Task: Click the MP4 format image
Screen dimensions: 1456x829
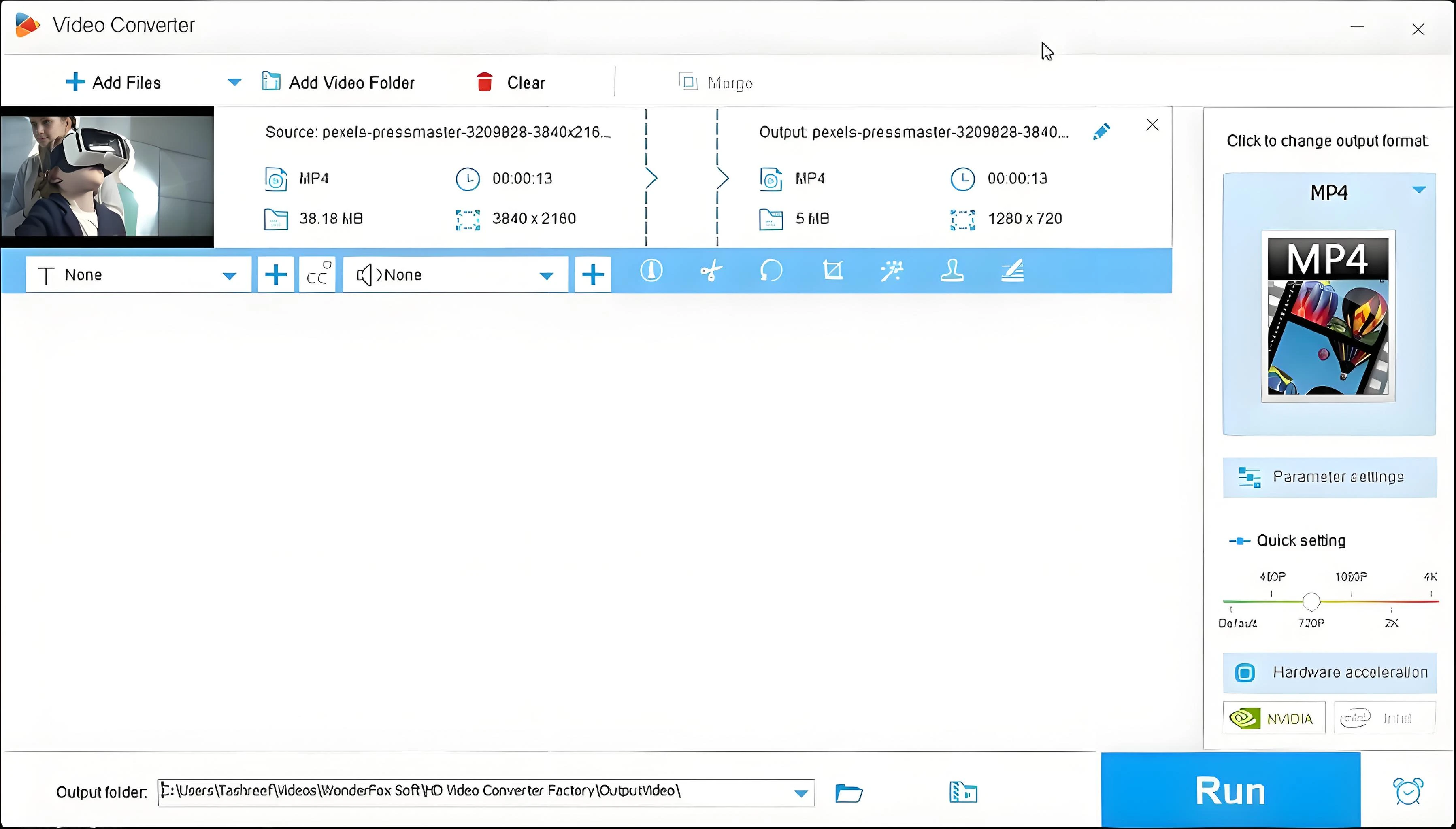Action: click(x=1328, y=316)
